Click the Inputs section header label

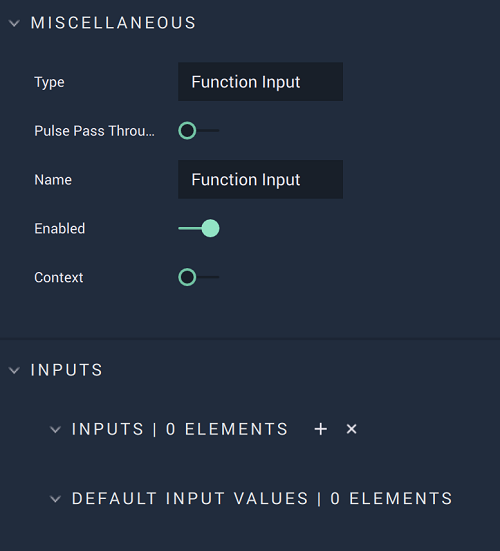[67, 370]
